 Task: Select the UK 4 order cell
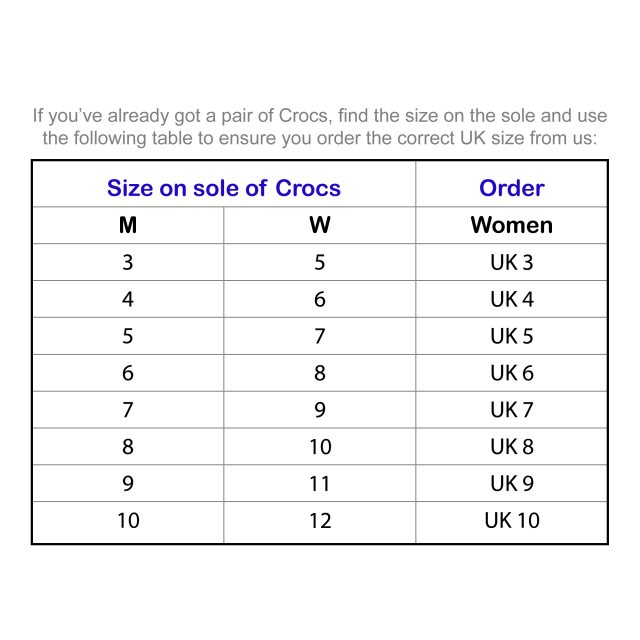pos(511,299)
